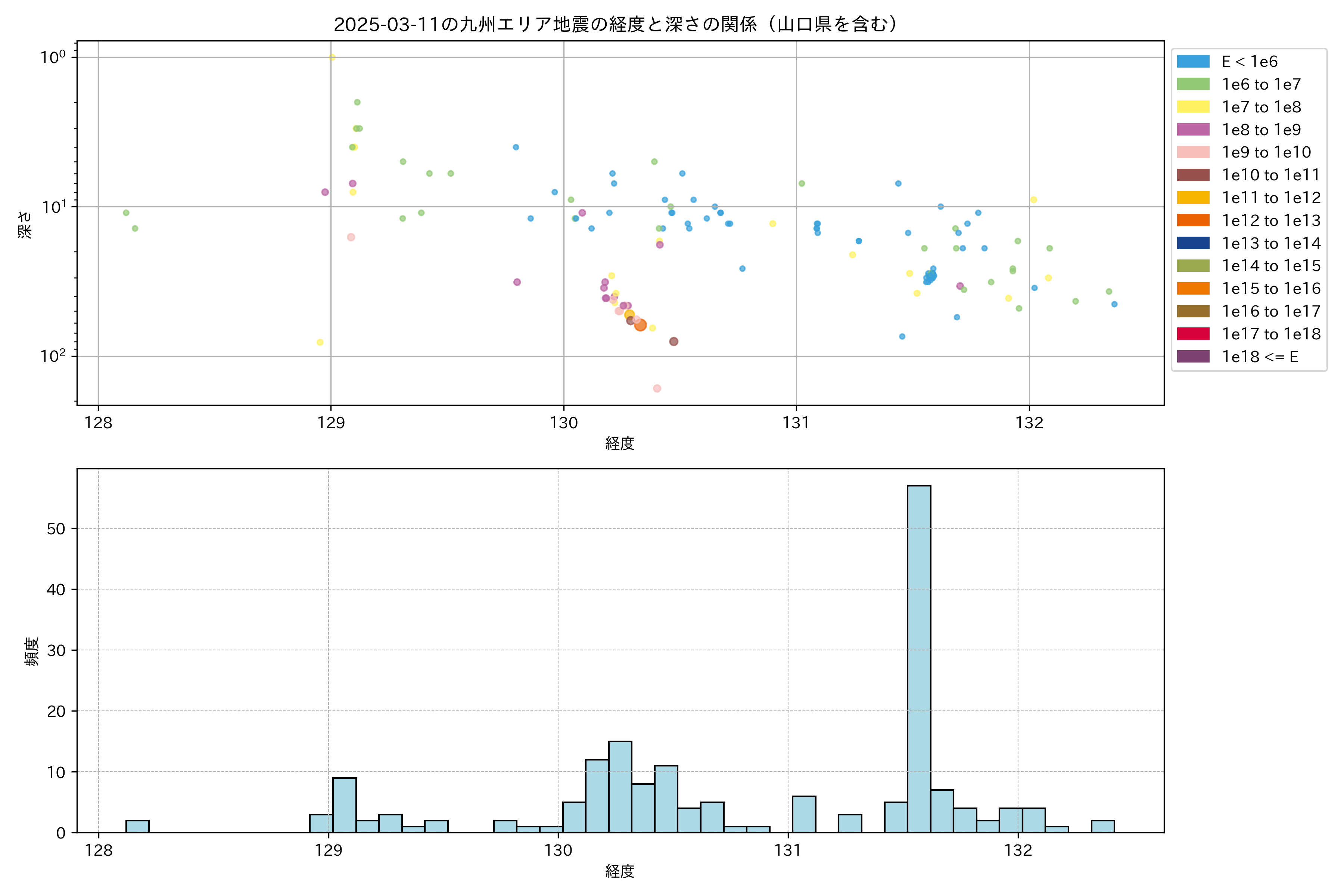This screenshot has width=1344, height=896.
Task: Click the 経度 label under histogram
Action: pos(620,871)
